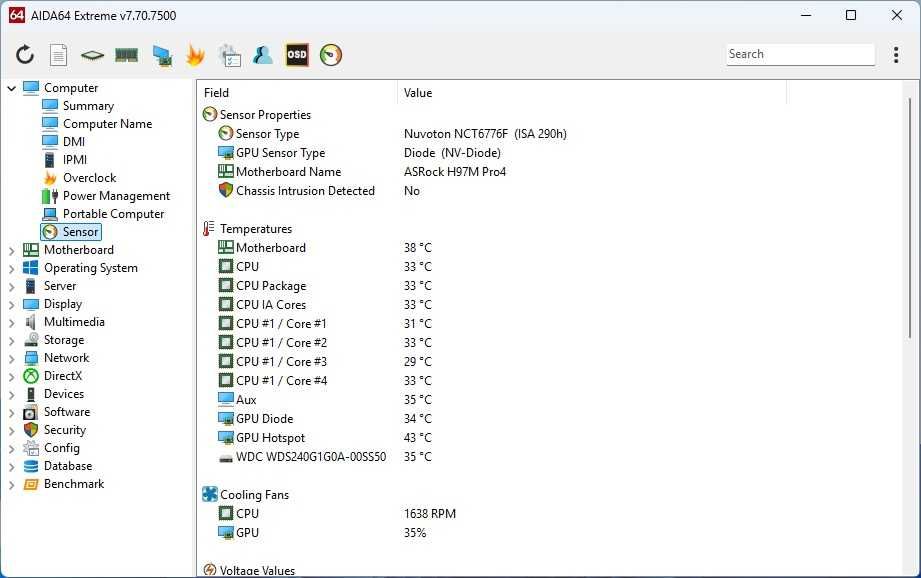Open the IPMI tree item

[x=75, y=160]
